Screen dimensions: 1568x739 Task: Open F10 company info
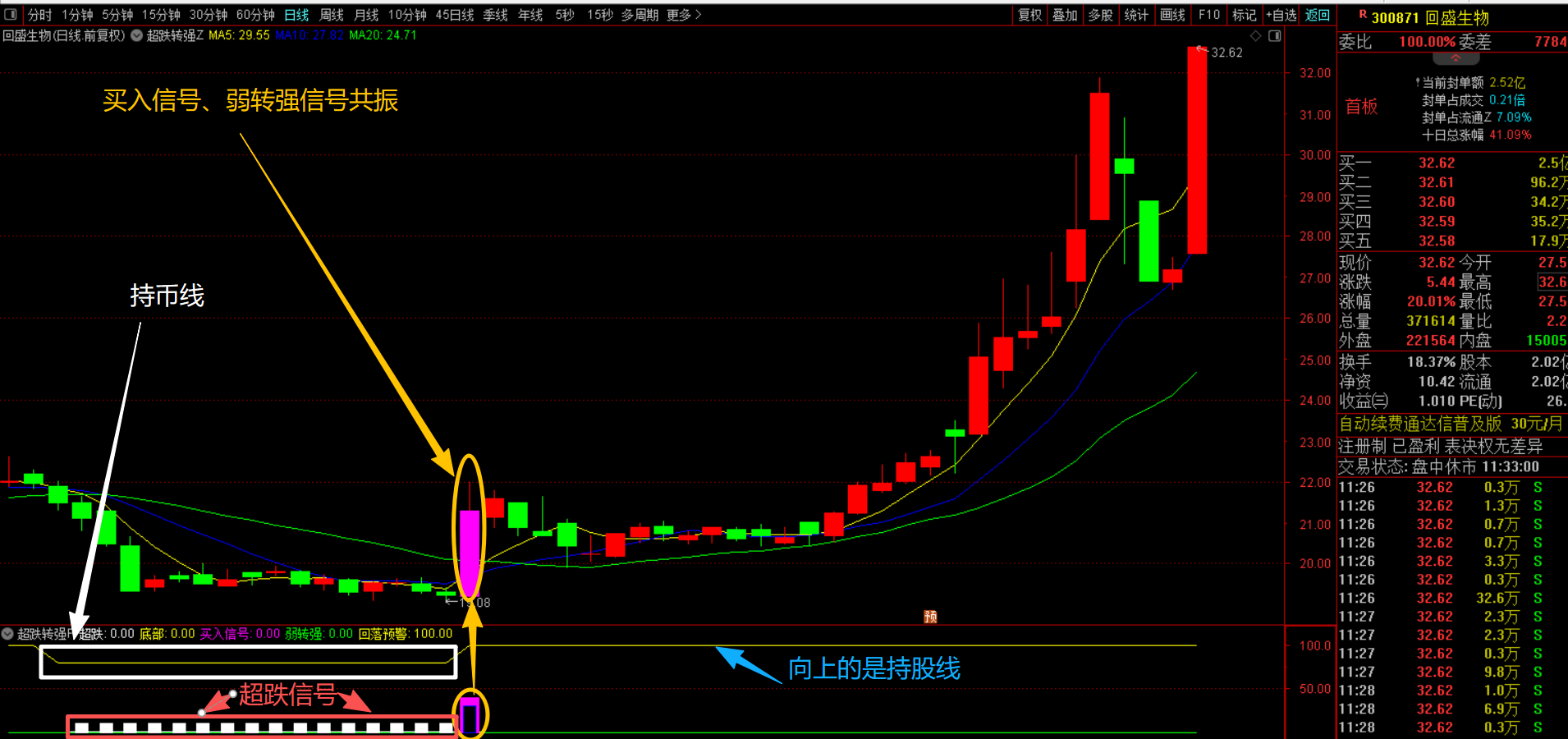coord(1208,15)
